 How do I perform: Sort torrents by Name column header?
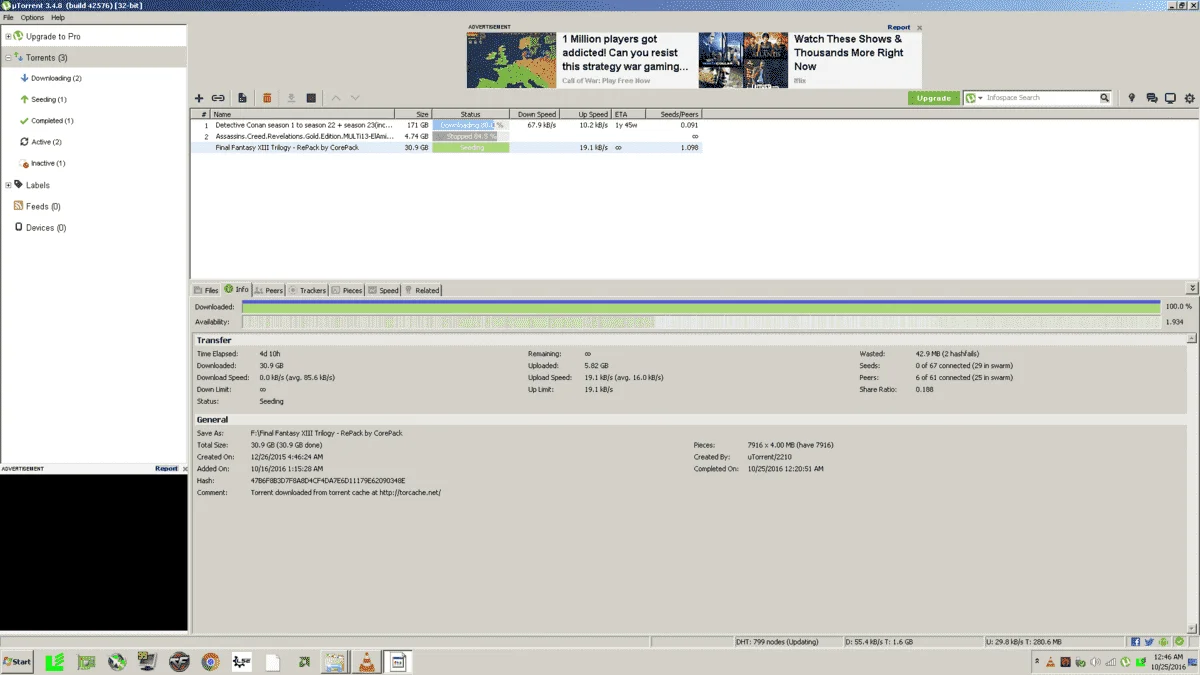302,114
